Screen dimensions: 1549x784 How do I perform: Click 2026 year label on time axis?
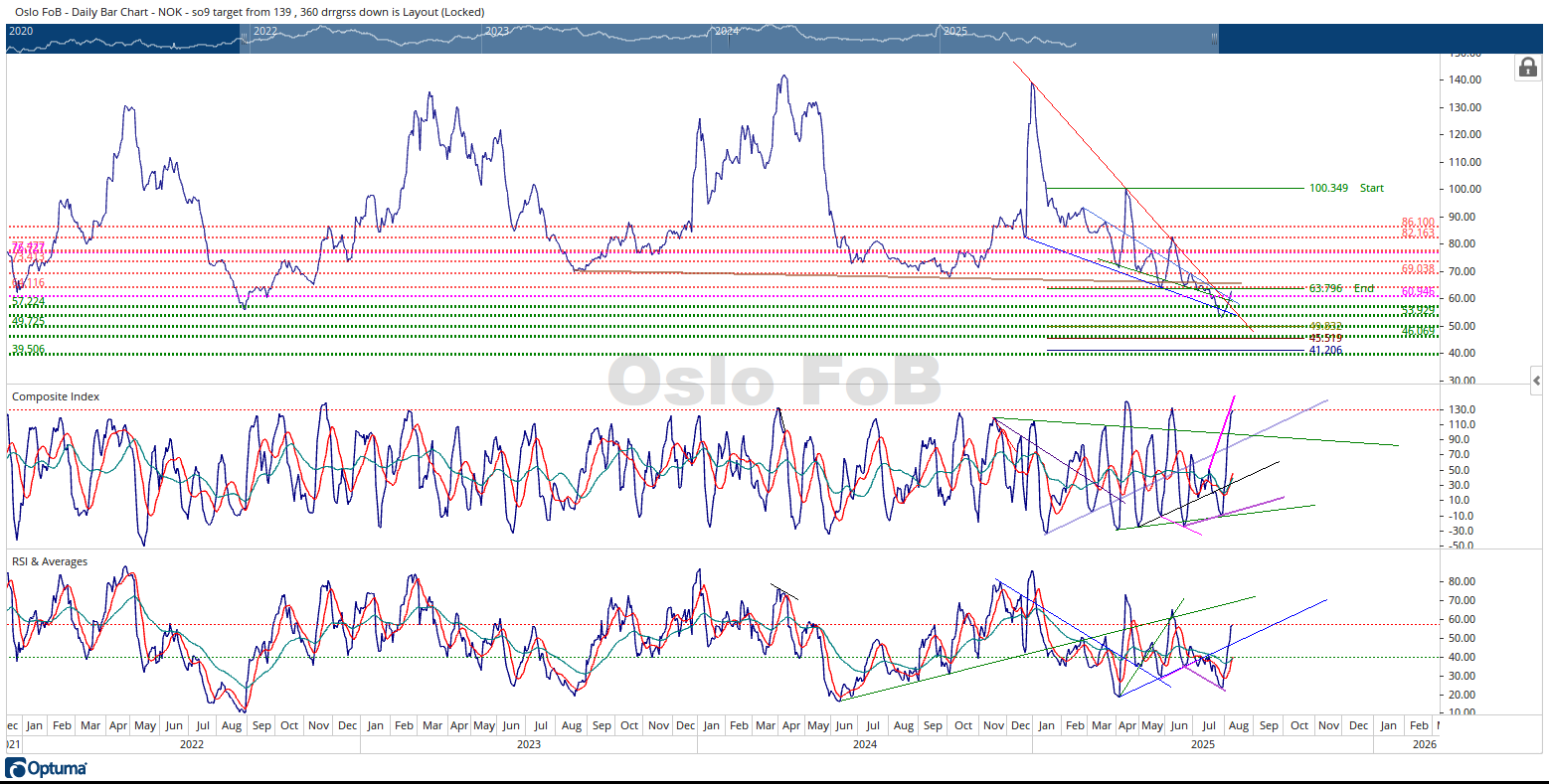tap(1424, 744)
